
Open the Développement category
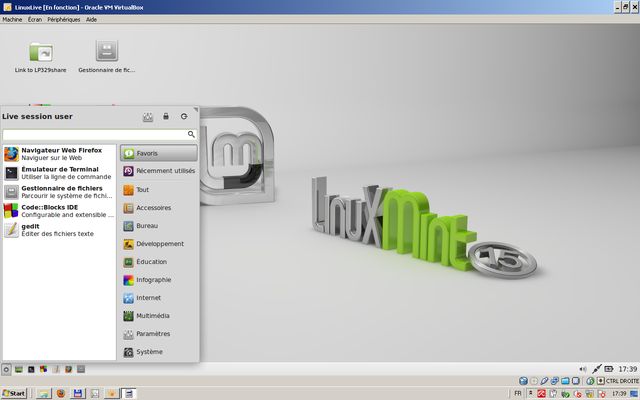tap(158, 244)
